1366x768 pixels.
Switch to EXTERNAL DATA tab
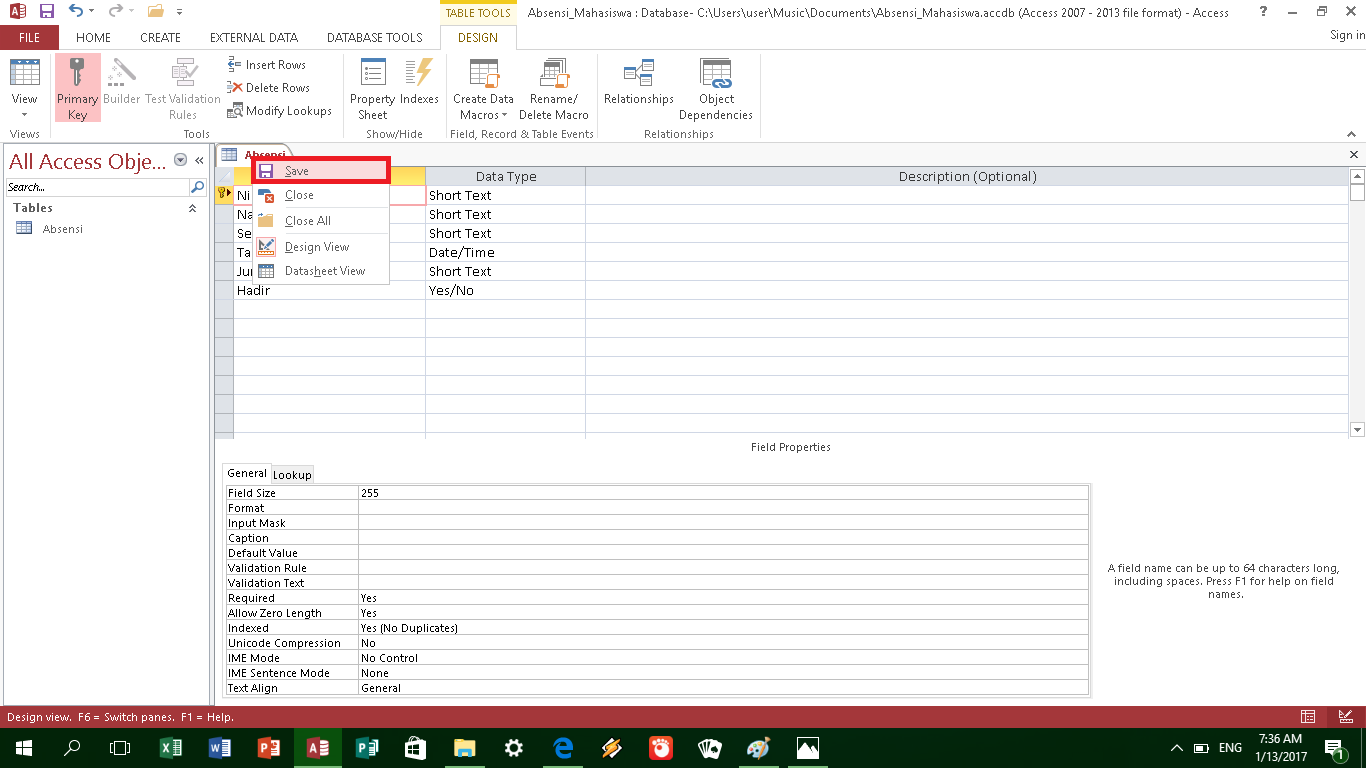254,38
